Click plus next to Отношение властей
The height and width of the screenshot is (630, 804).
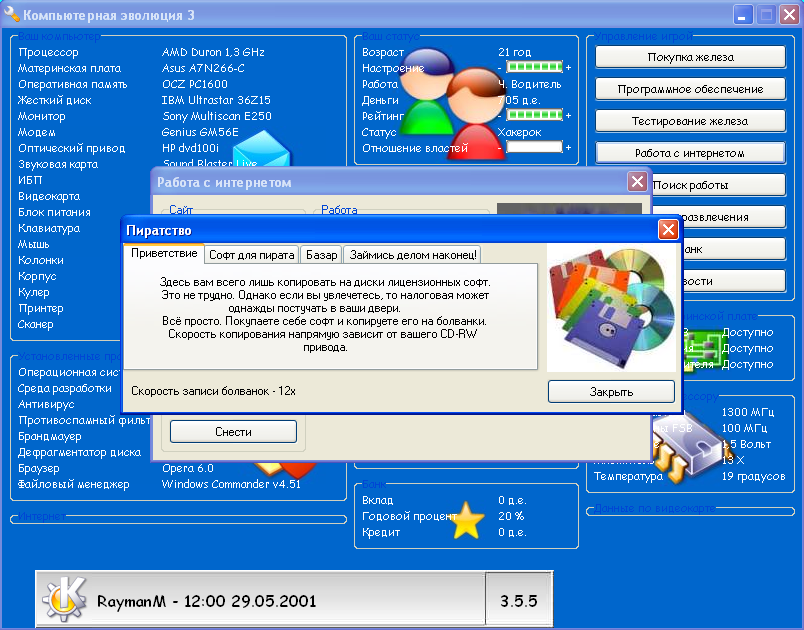click(x=569, y=148)
